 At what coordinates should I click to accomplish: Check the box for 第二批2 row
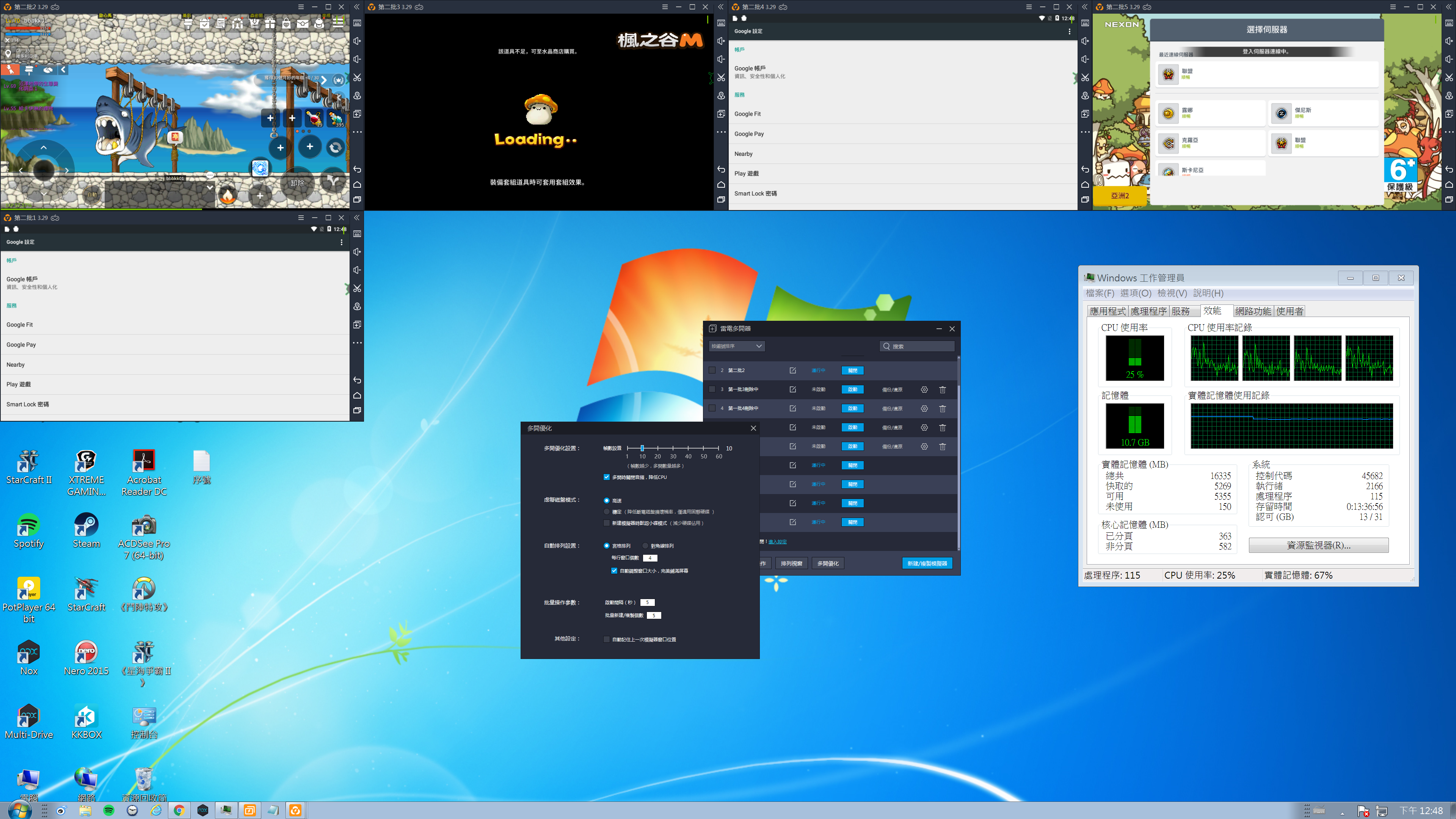(712, 370)
